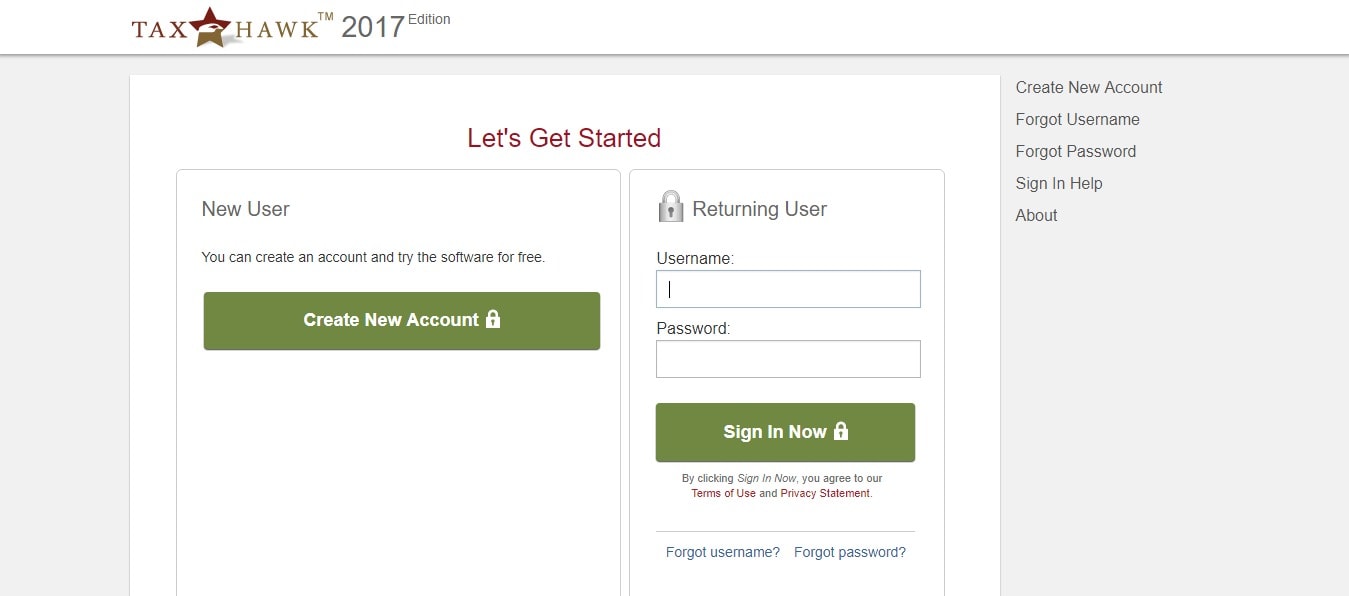Open the Terms of Use link
The width and height of the screenshot is (1349, 596).
click(723, 493)
